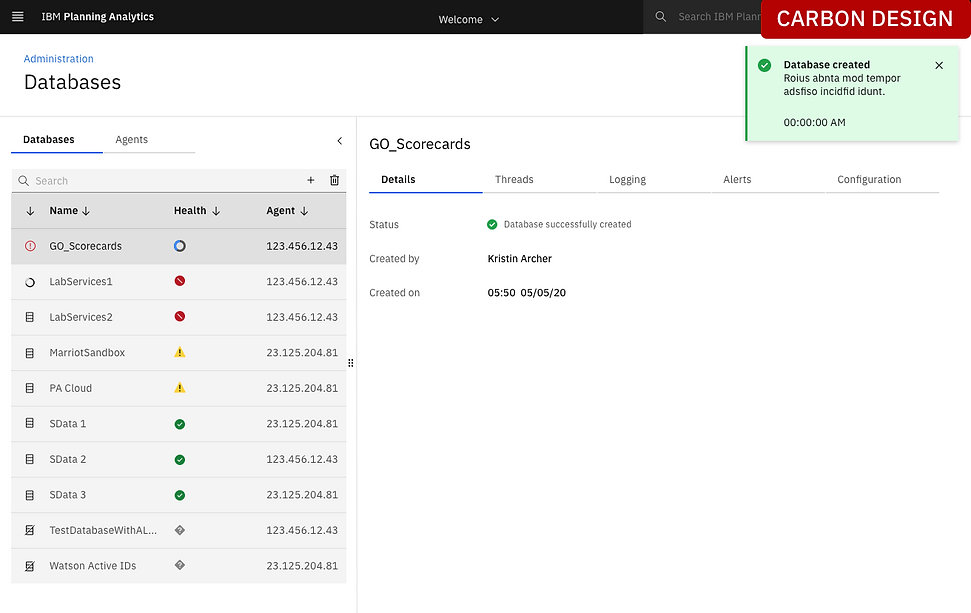971x613 pixels.
Task: Click GO_Scorecards blue health status icon
Action: click(180, 246)
